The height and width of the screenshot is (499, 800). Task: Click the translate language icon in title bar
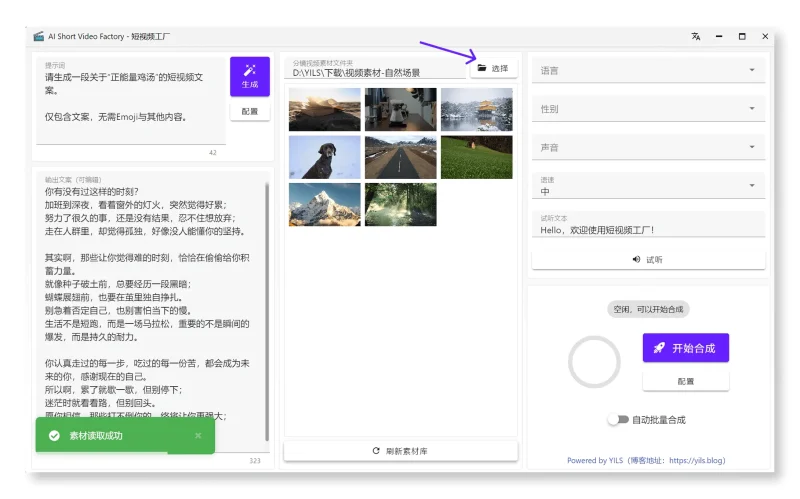pos(695,36)
